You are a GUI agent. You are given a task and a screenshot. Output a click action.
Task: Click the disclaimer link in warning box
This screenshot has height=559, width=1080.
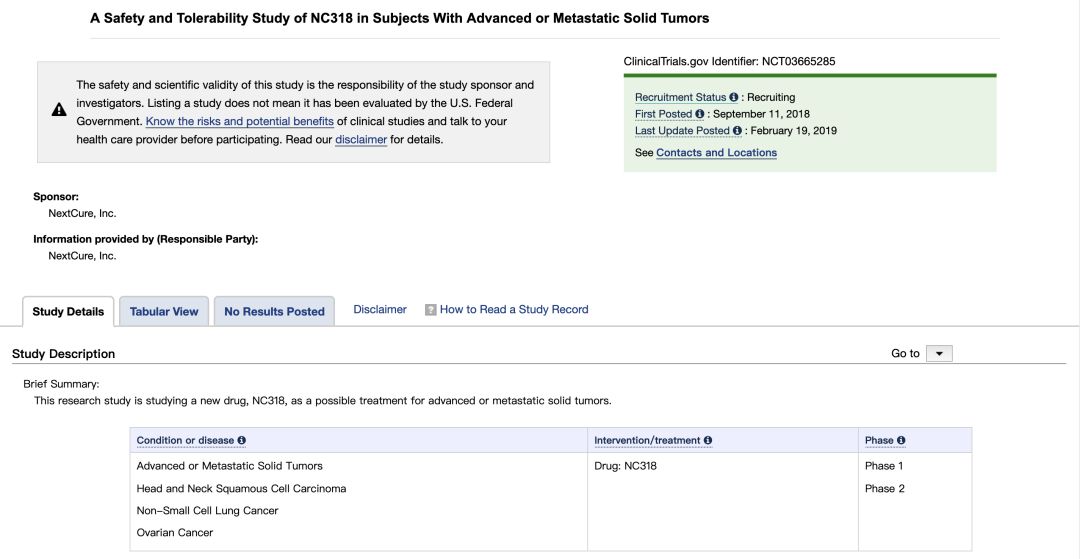pos(361,140)
